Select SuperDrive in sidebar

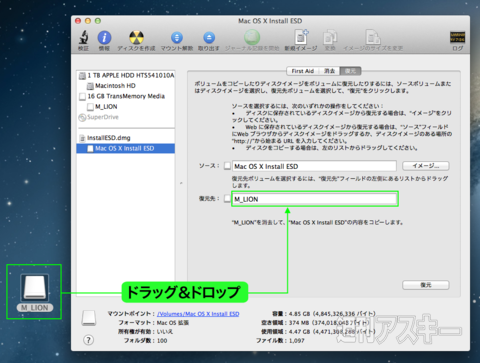point(99,117)
